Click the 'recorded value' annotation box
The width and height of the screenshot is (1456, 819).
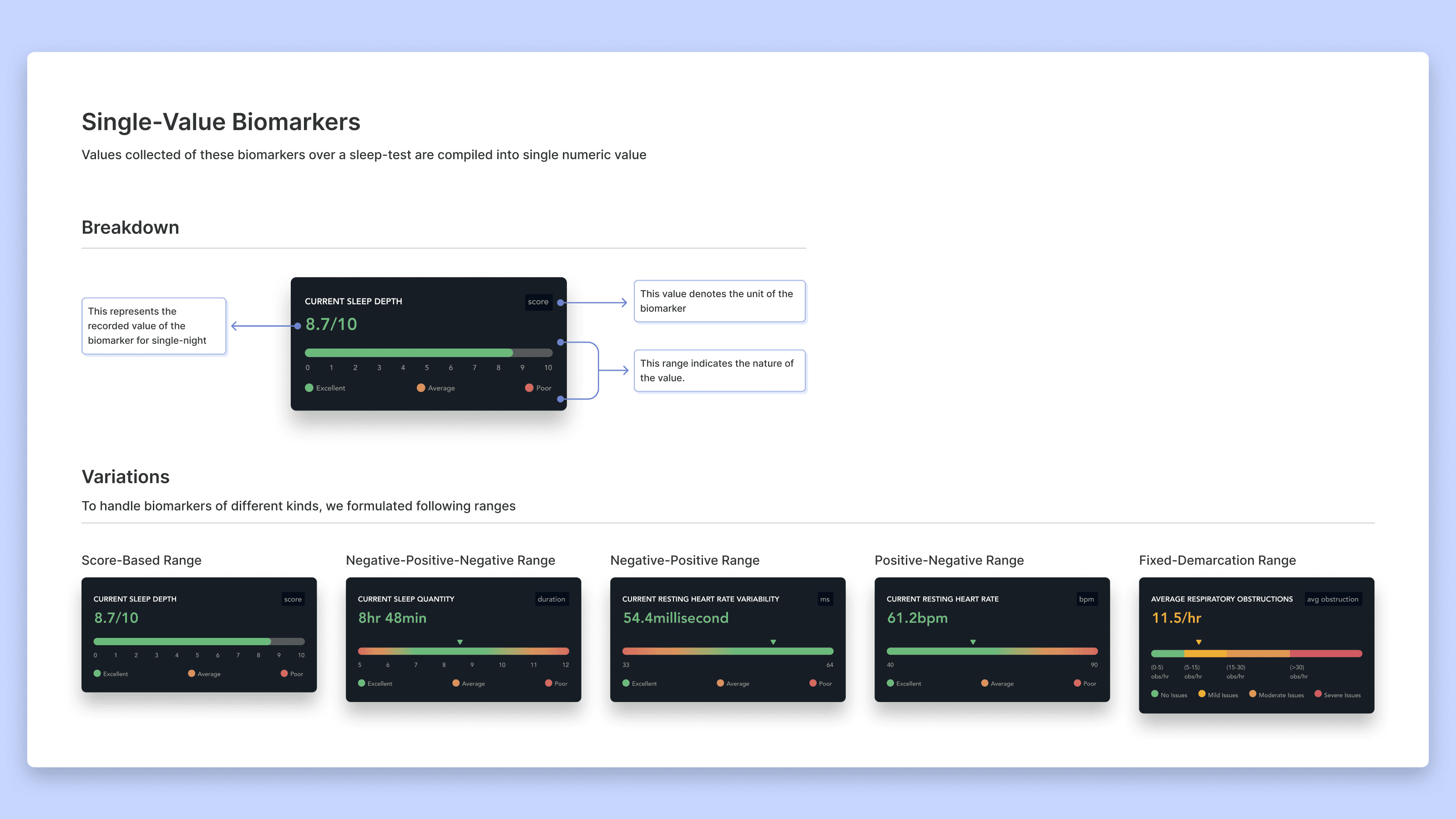[x=154, y=326]
